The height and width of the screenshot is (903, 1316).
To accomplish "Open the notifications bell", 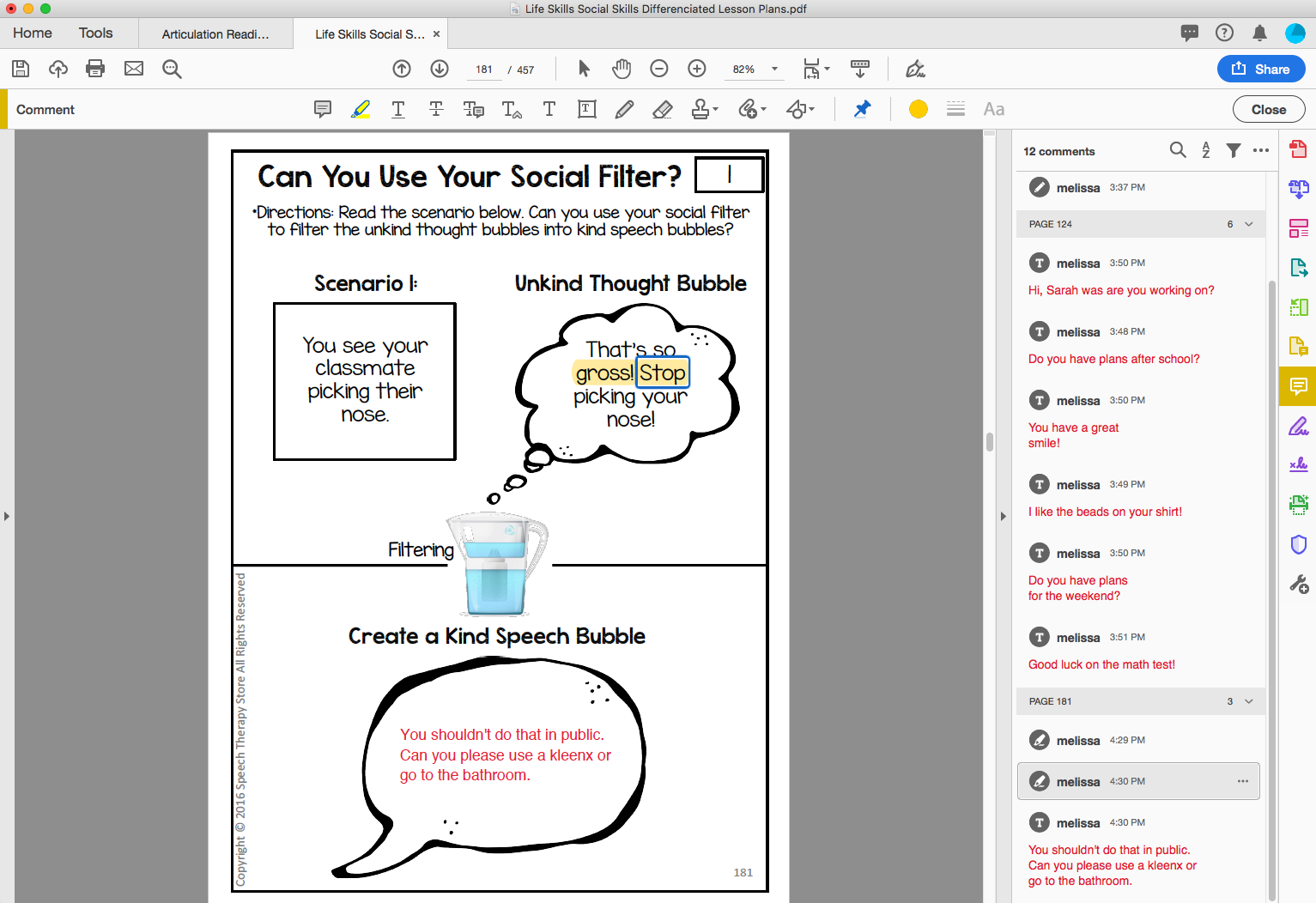I will pyautogui.click(x=1259, y=33).
